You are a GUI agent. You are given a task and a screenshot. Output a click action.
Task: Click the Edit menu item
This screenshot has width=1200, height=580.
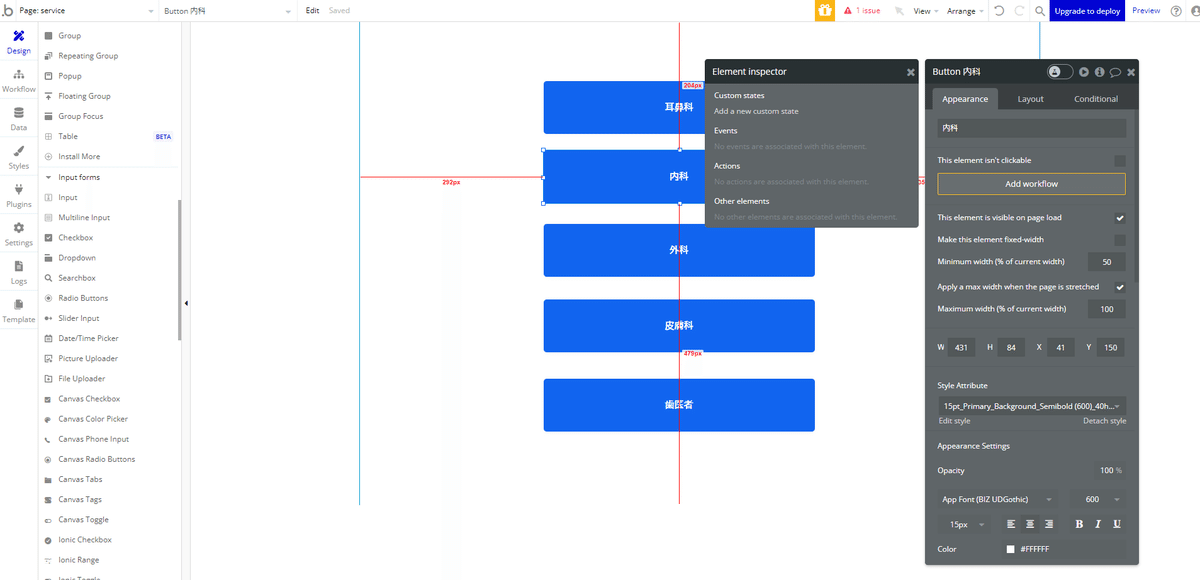312,11
